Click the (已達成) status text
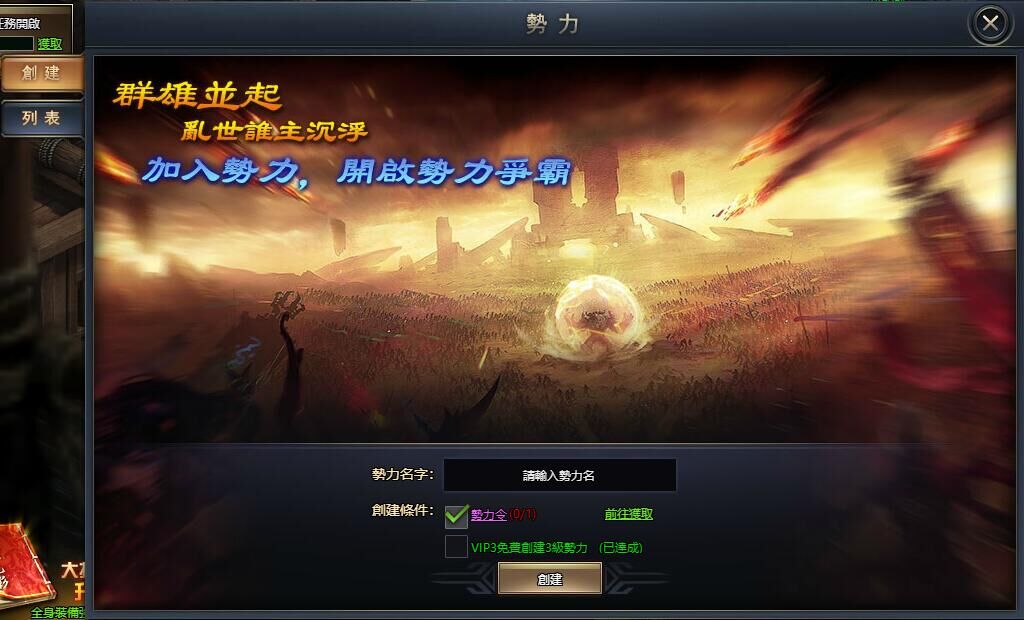1024x620 pixels. click(x=620, y=547)
